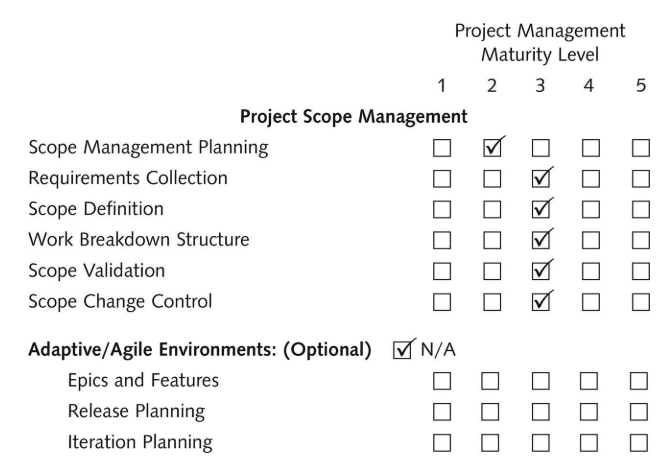The width and height of the screenshot is (669, 463).
Task: Uncheck level 3 for Scope Validation
Action: pos(541,271)
